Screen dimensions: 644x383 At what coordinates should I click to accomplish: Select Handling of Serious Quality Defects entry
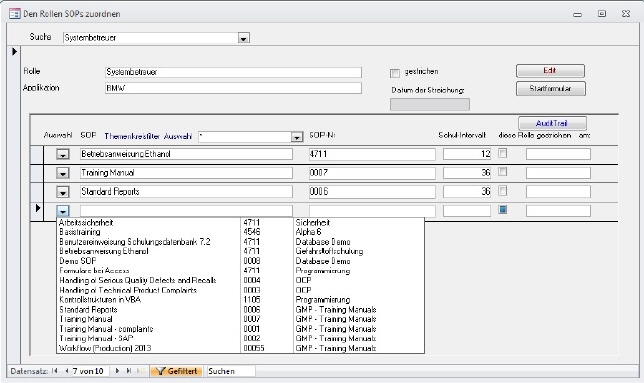pos(240,280)
